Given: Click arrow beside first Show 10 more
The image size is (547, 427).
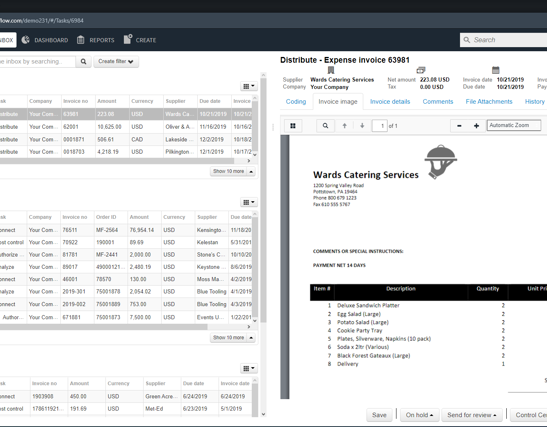Looking at the screenshot, I should click(x=251, y=171).
